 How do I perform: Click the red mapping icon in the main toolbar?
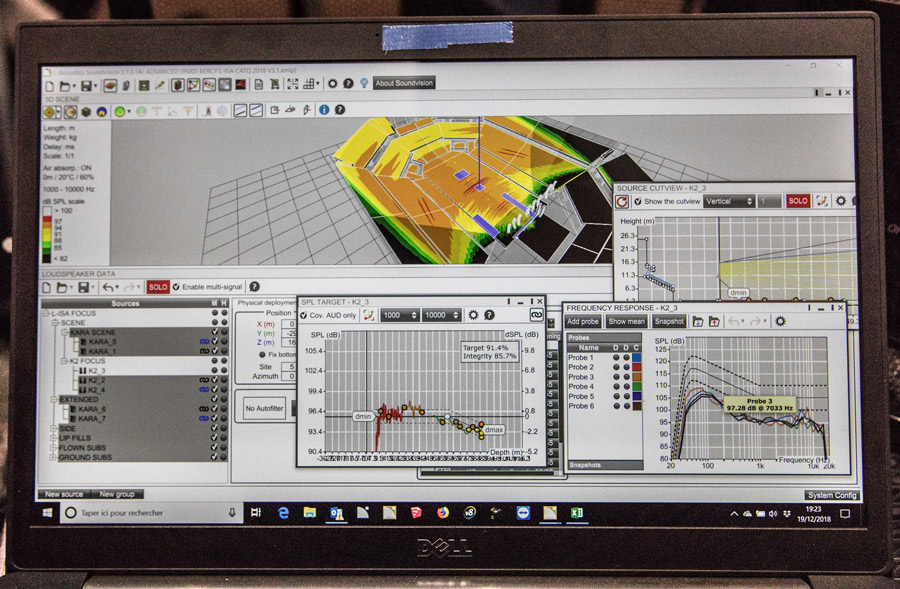click(x=240, y=85)
